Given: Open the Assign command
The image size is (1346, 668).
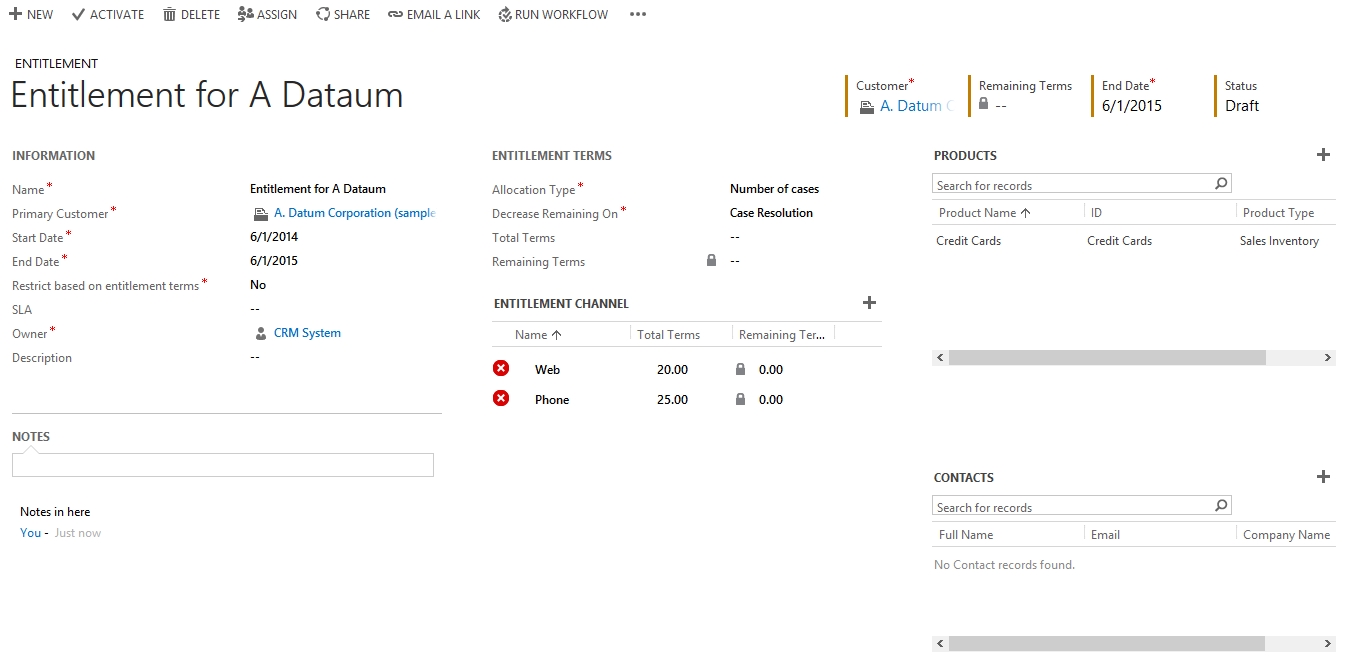Looking at the screenshot, I should 267,15.
